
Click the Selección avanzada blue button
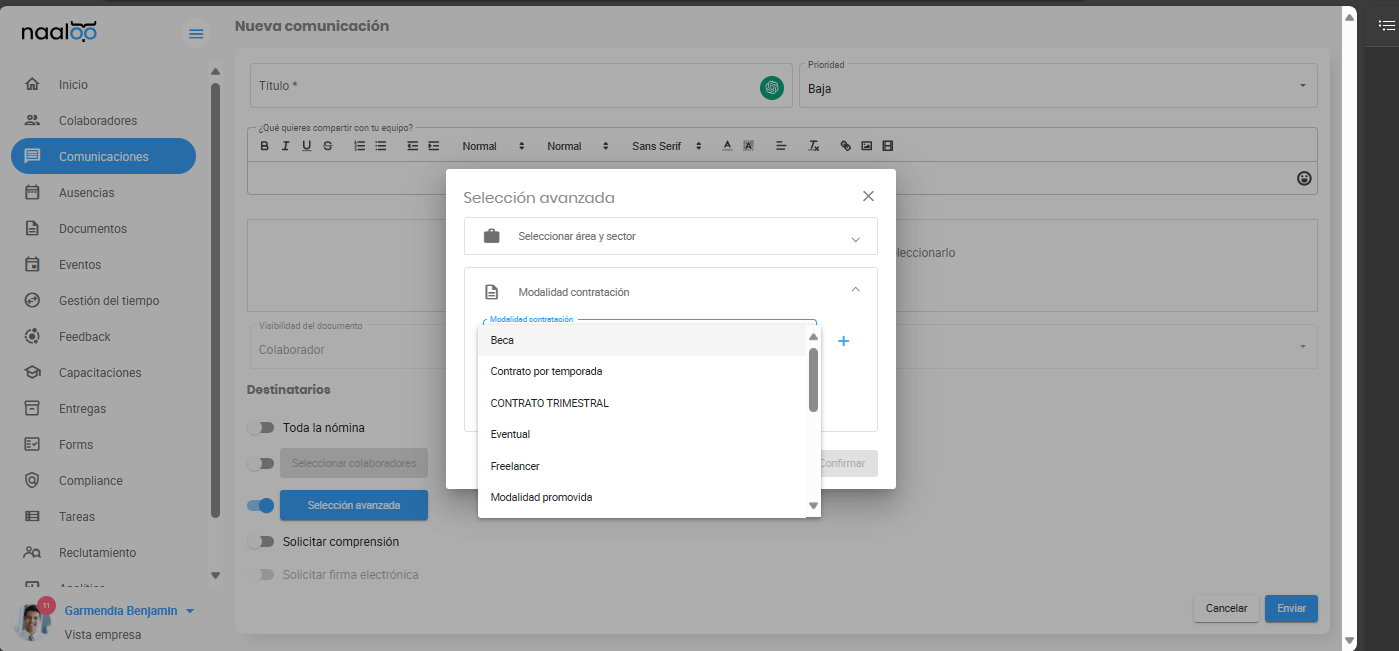354,505
